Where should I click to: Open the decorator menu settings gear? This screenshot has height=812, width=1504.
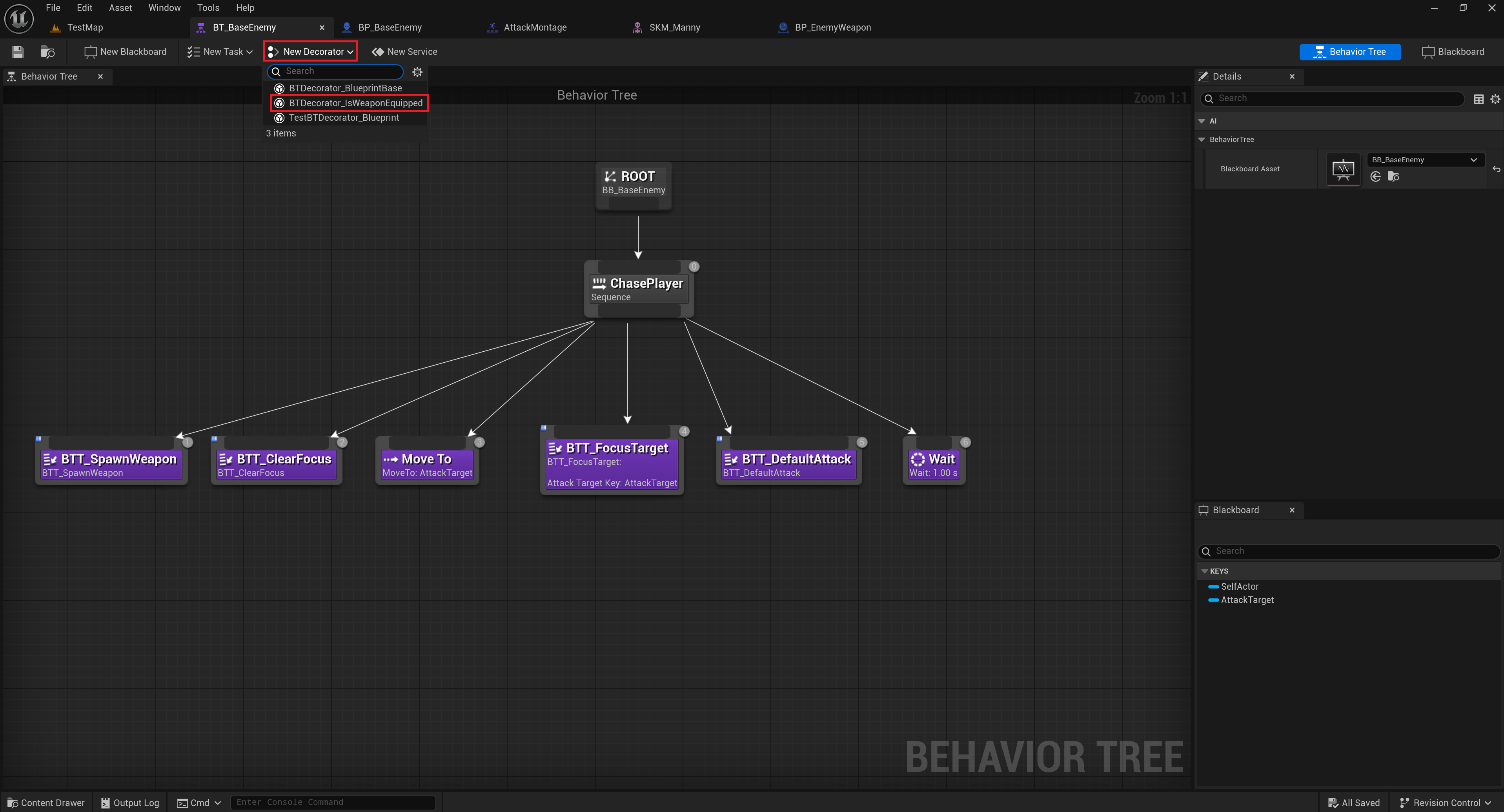coord(417,72)
